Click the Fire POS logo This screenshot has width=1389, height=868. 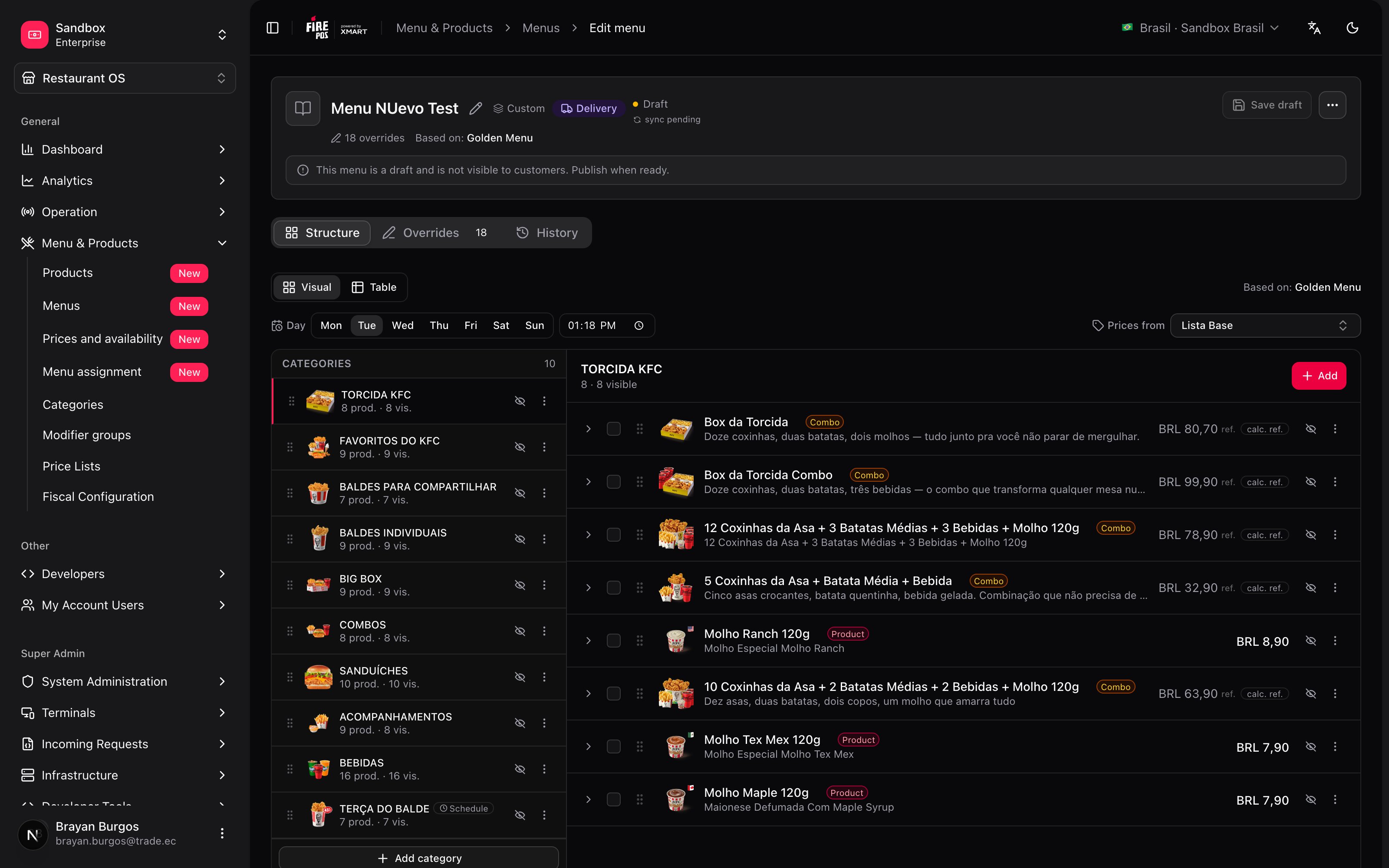pos(317,27)
